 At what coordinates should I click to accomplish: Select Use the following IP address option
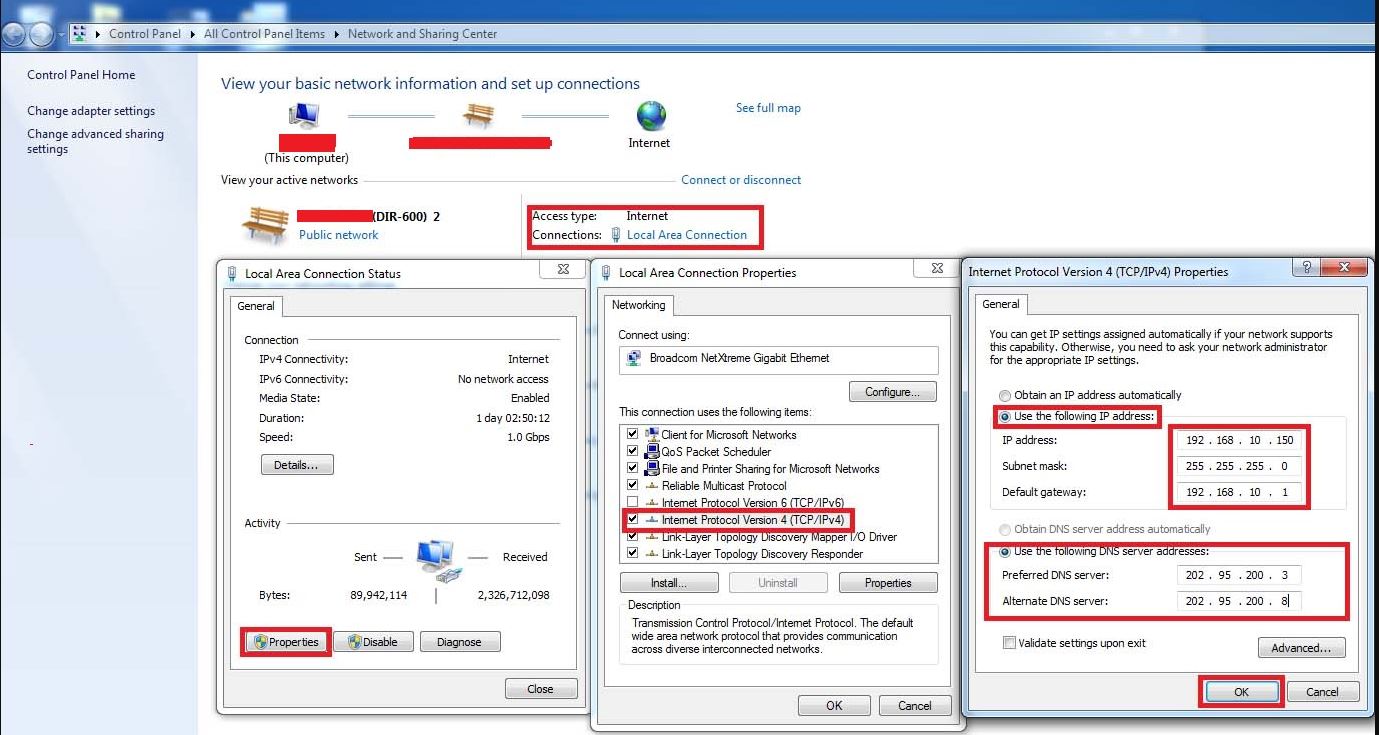point(1004,415)
